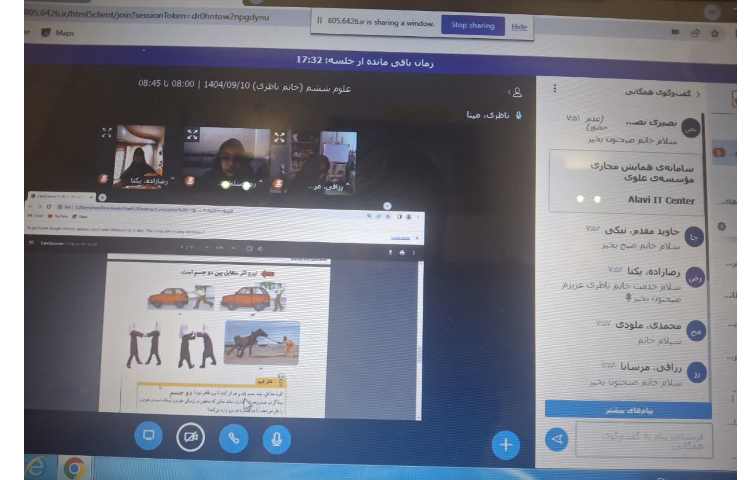Click the blue new messages bar in chat

coord(629,410)
